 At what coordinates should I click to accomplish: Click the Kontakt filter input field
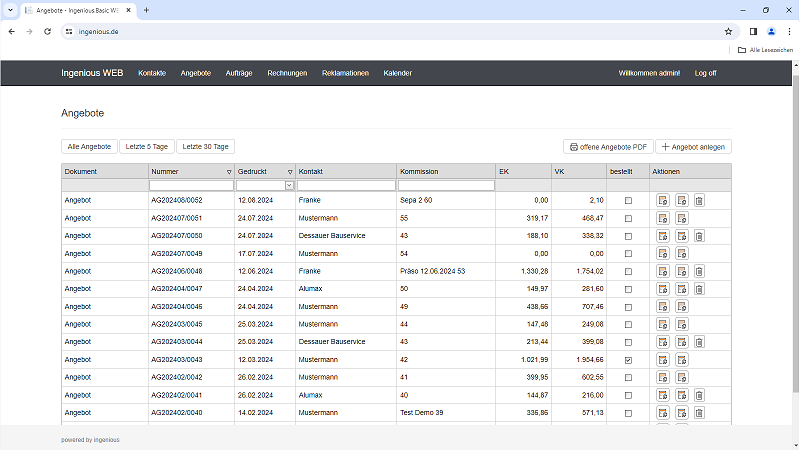pos(346,185)
